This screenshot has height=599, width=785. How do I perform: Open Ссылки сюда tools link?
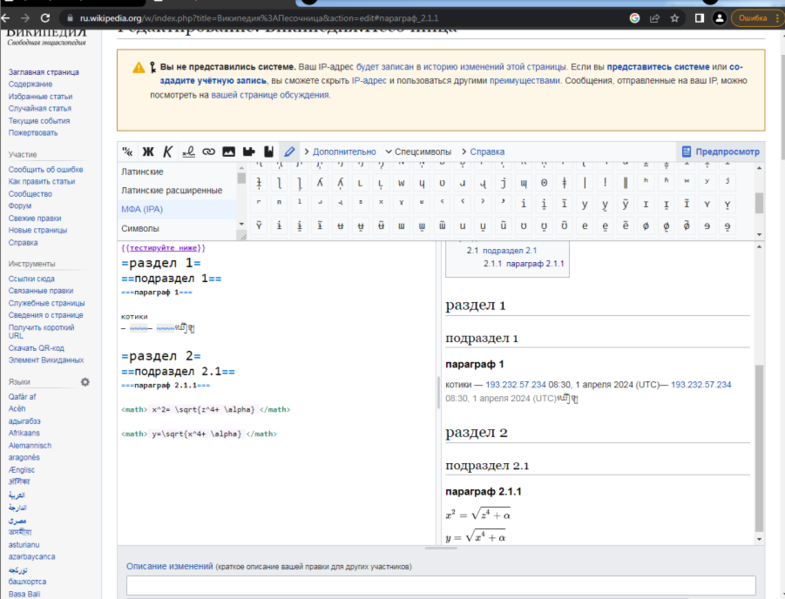(31, 279)
